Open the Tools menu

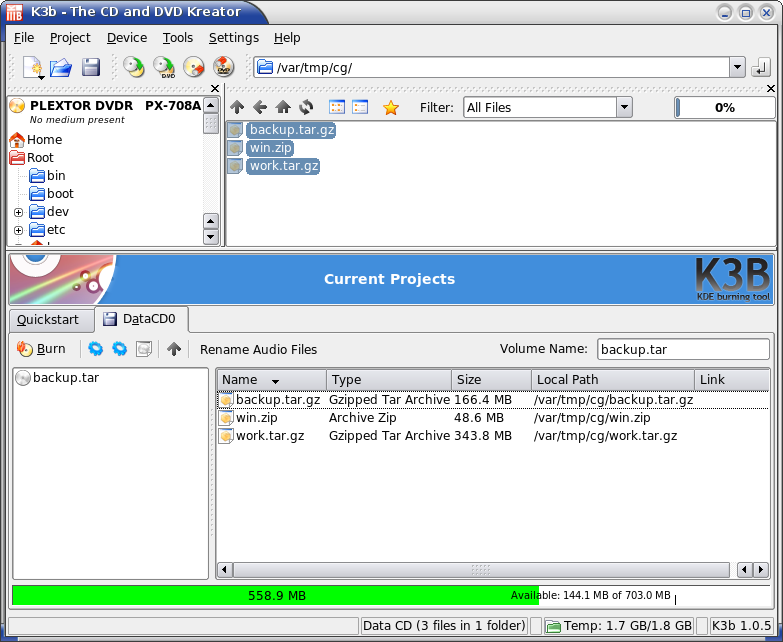coord(178,38)
